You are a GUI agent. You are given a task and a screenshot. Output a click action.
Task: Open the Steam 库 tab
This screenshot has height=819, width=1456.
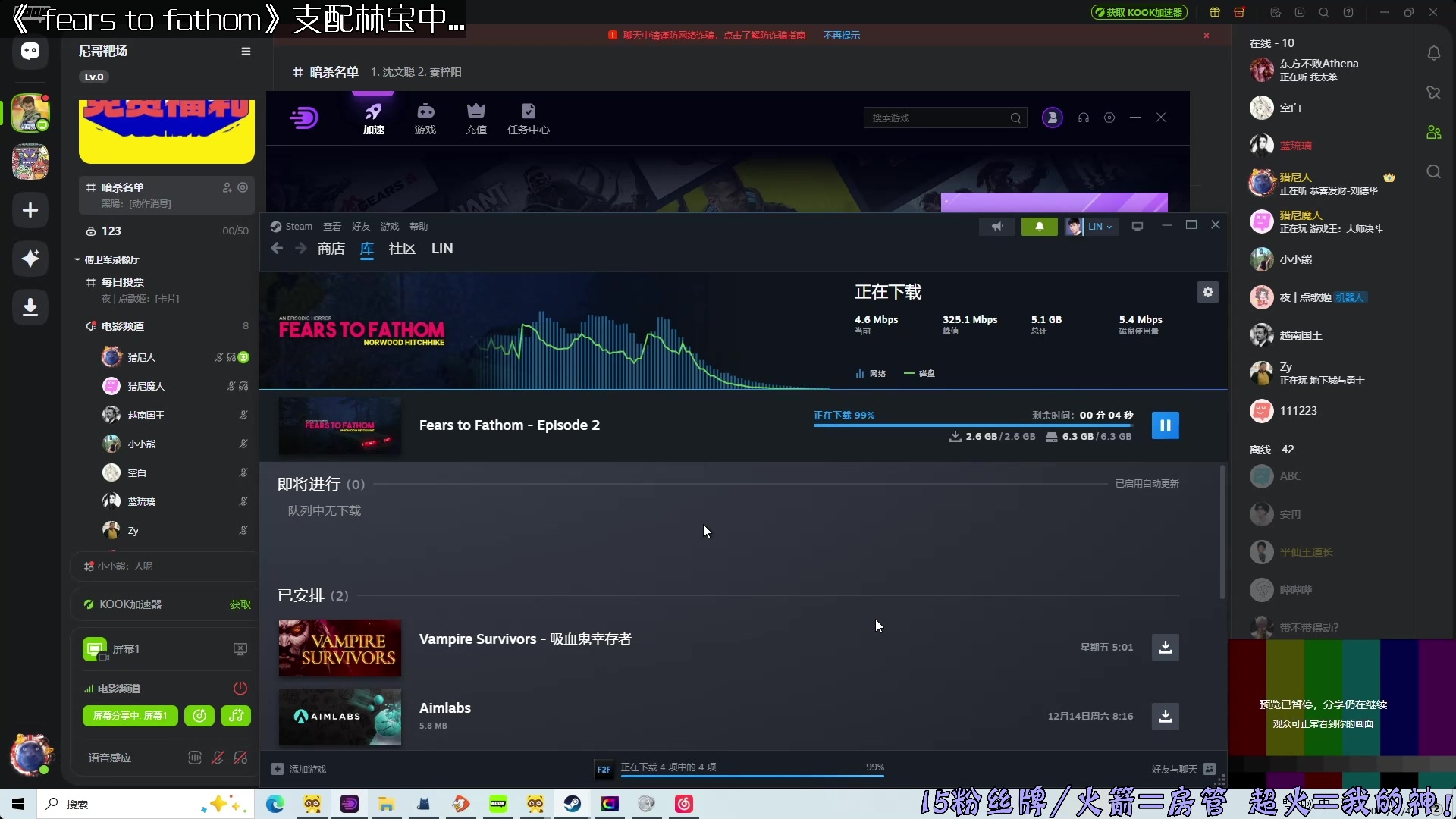tap(367, 249)
